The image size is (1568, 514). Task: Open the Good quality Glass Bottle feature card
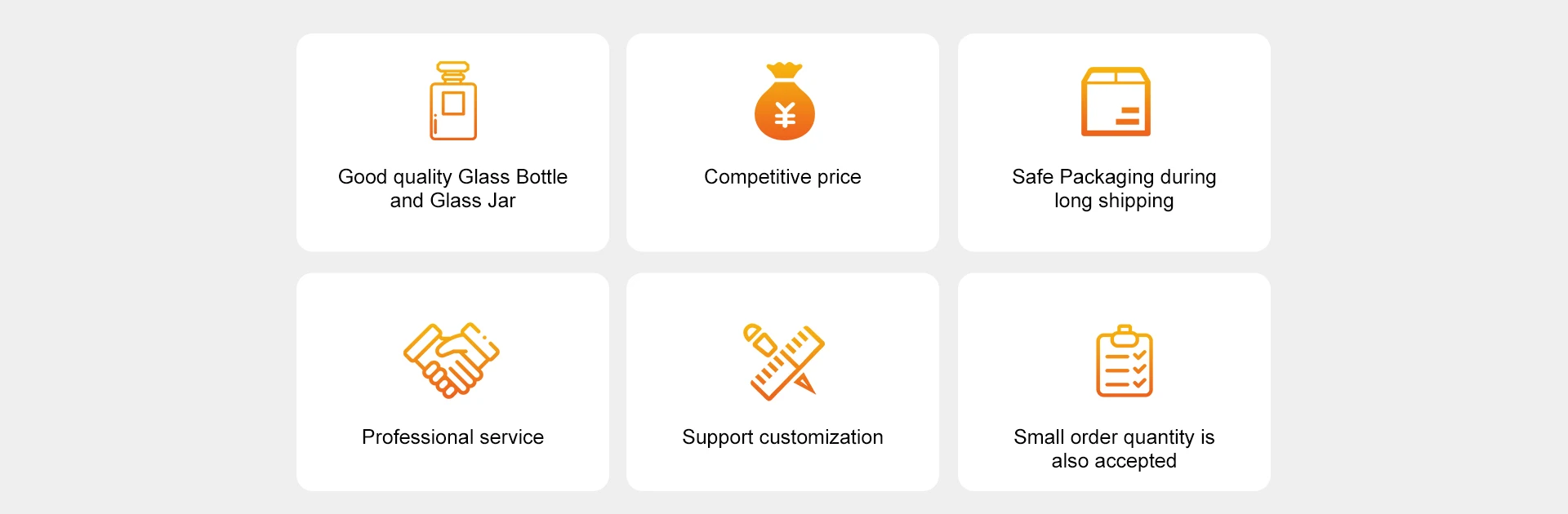coord(452,142)
